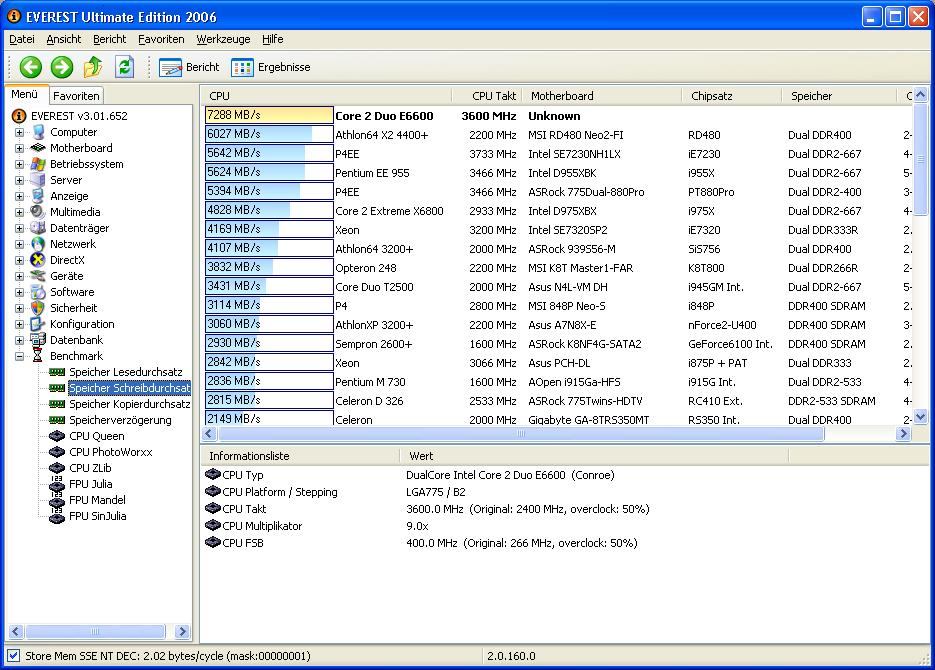Image resolution: width=935 pixels, height=670 pixels.
Task: Open the Ergebnisse results toolbar button
Action: (x=271, y=67)
